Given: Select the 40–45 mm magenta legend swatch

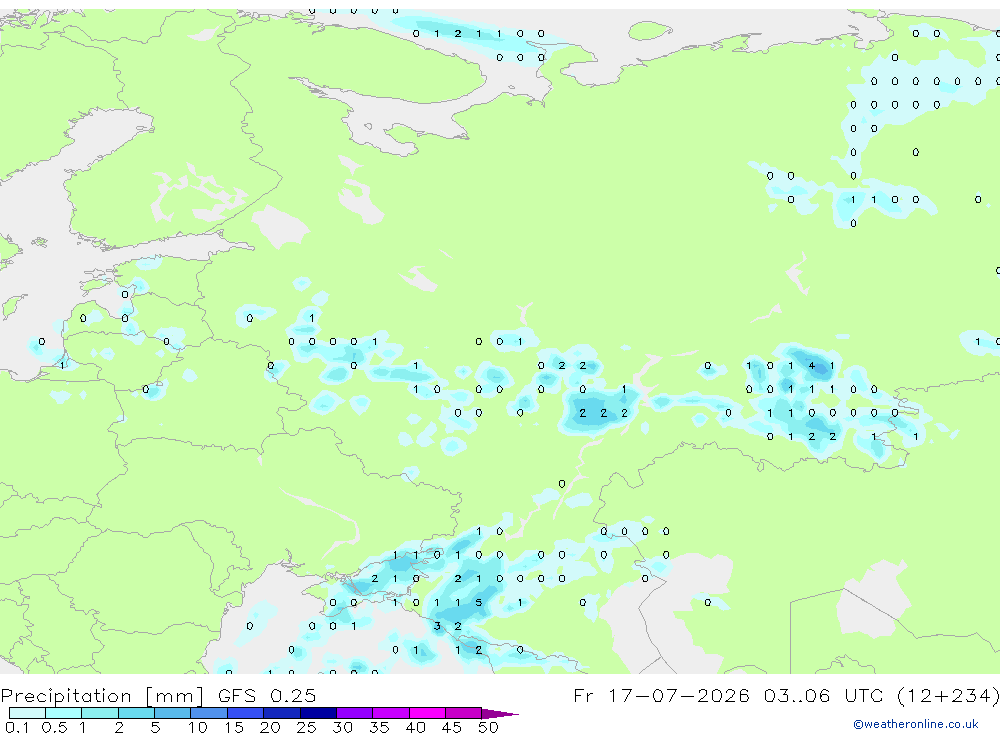Looking at the screenshot, I should point(427,713).
